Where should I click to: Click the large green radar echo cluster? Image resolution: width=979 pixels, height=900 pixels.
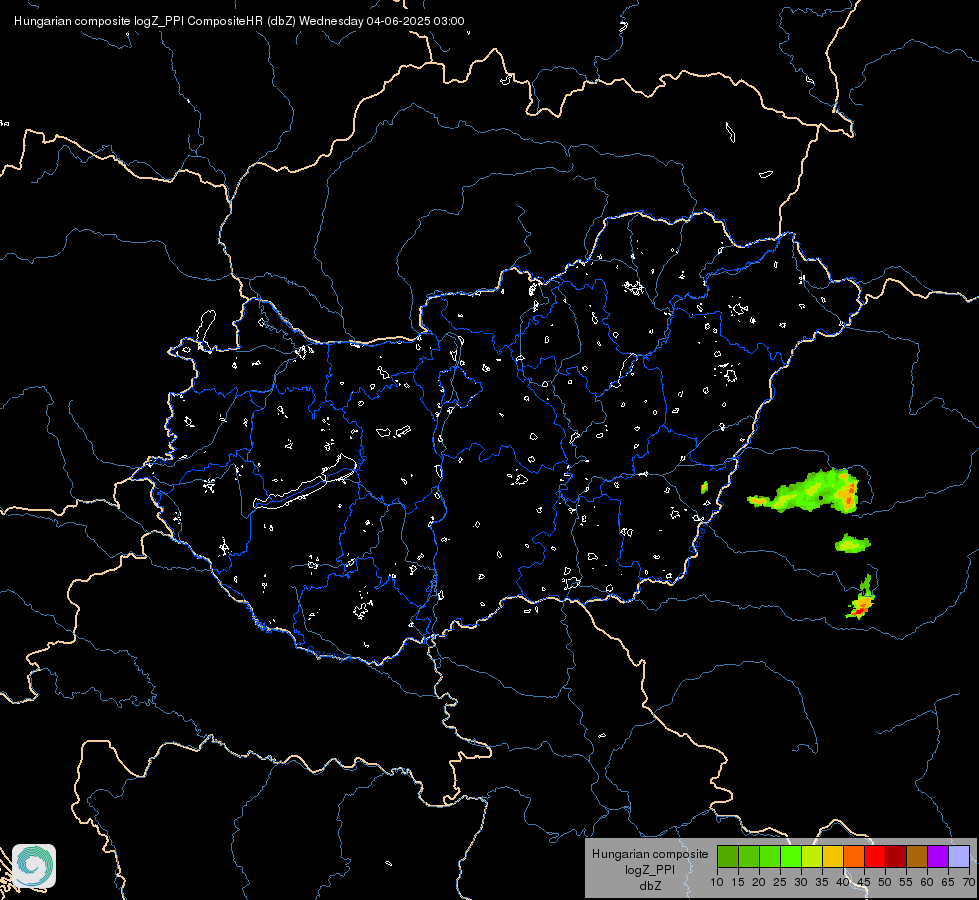pos(805,492)
